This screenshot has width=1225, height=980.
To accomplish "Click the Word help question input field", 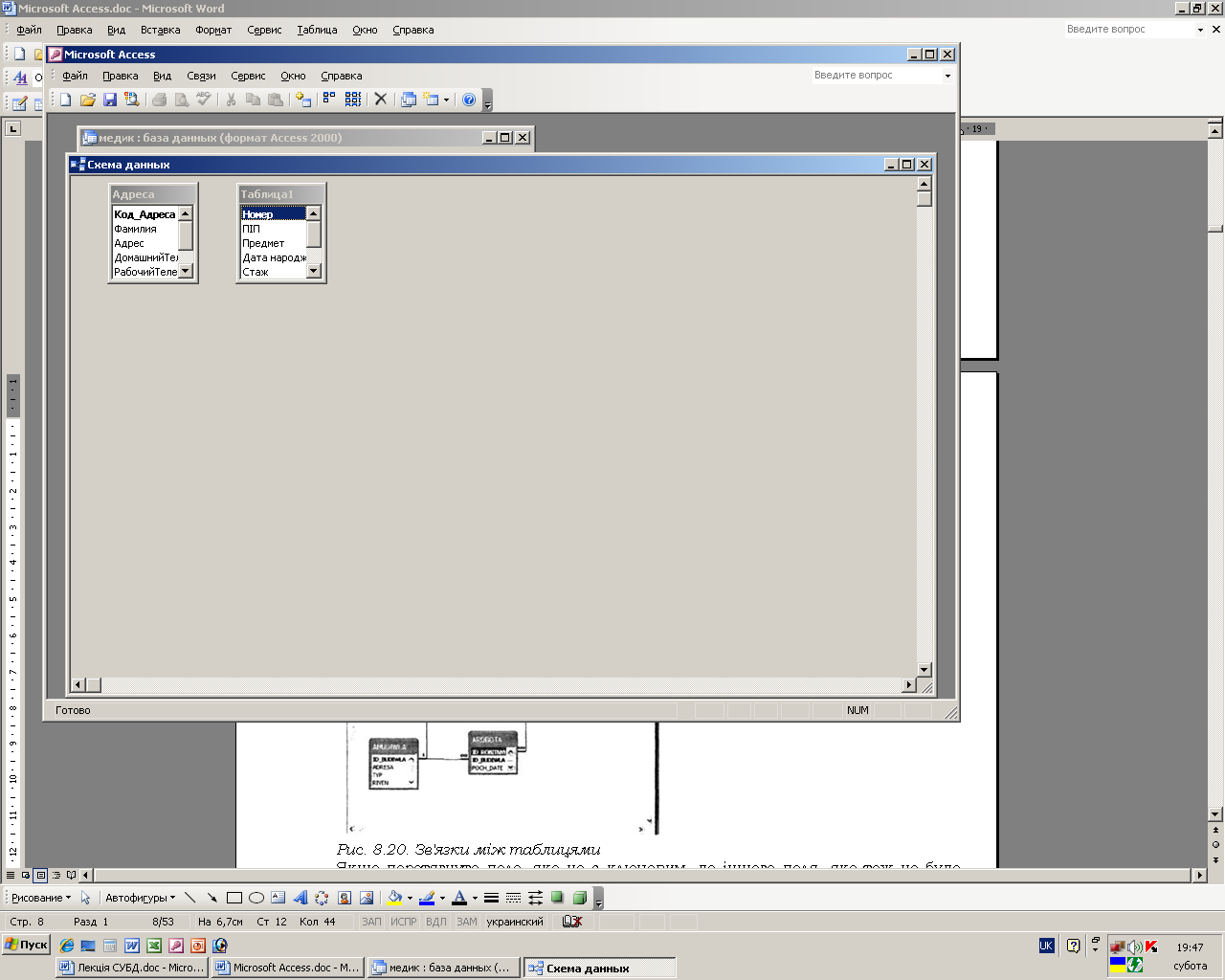I will [x=1129, y=29].
